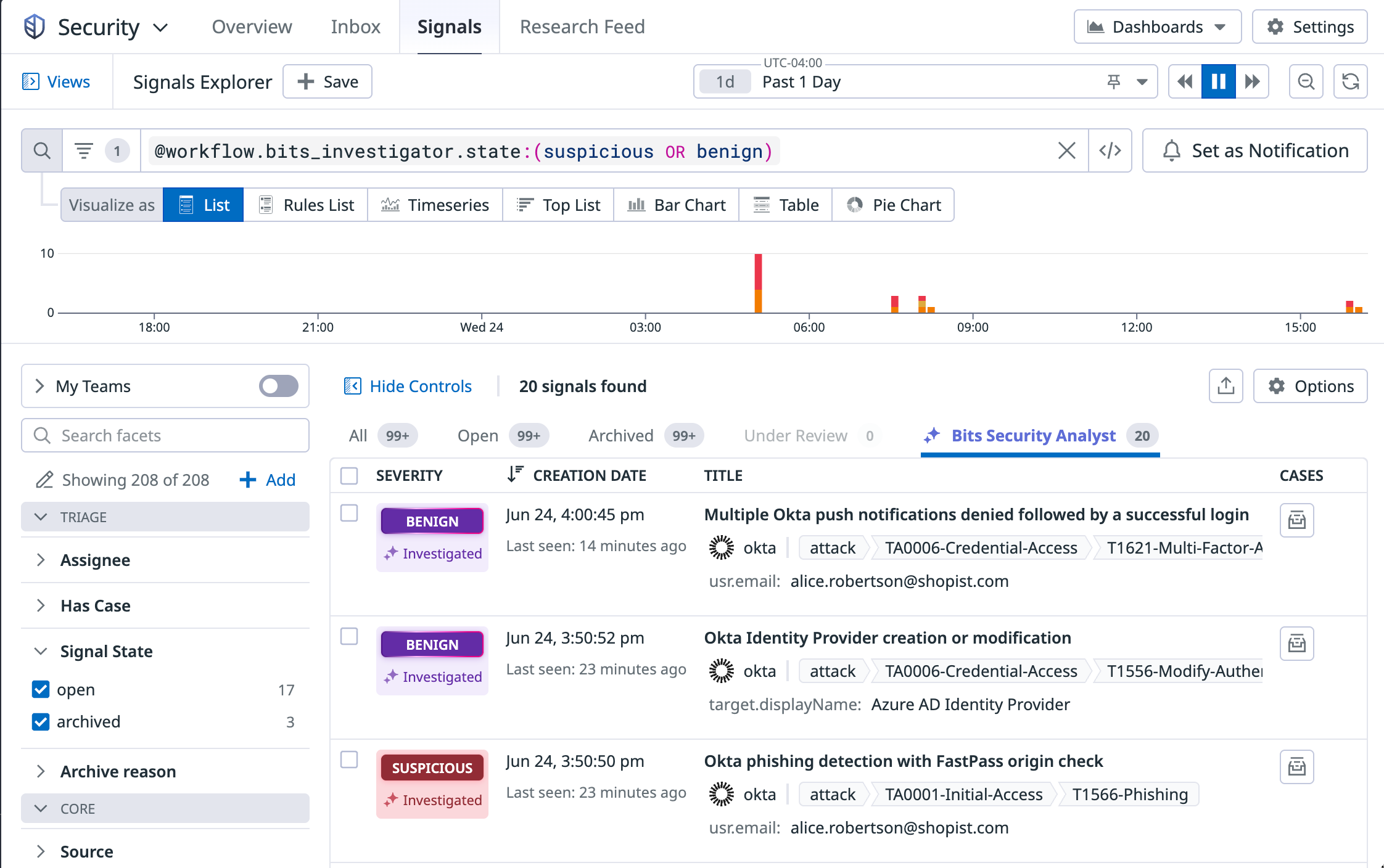
Task: Uncheck the archived signal state checkbox
Action: [41, 722]
